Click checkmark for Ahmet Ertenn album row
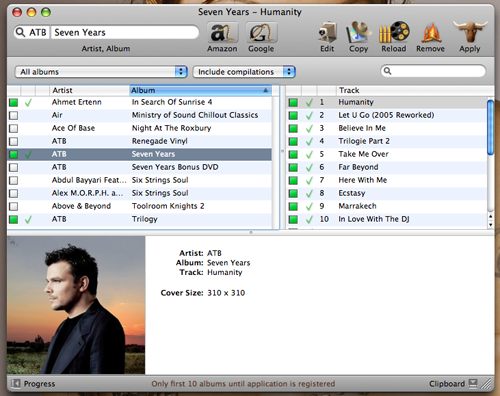The width and height of the screenshot is (500, 396). coord(28,102)
